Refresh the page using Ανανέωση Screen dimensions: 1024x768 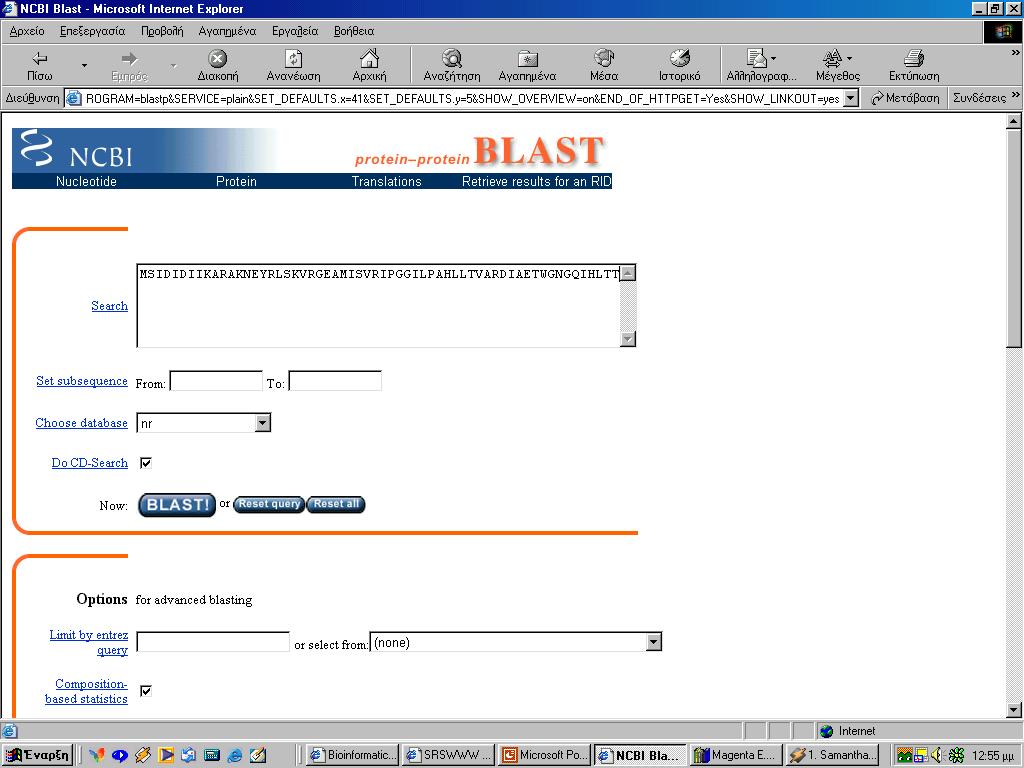coord(293,65)
